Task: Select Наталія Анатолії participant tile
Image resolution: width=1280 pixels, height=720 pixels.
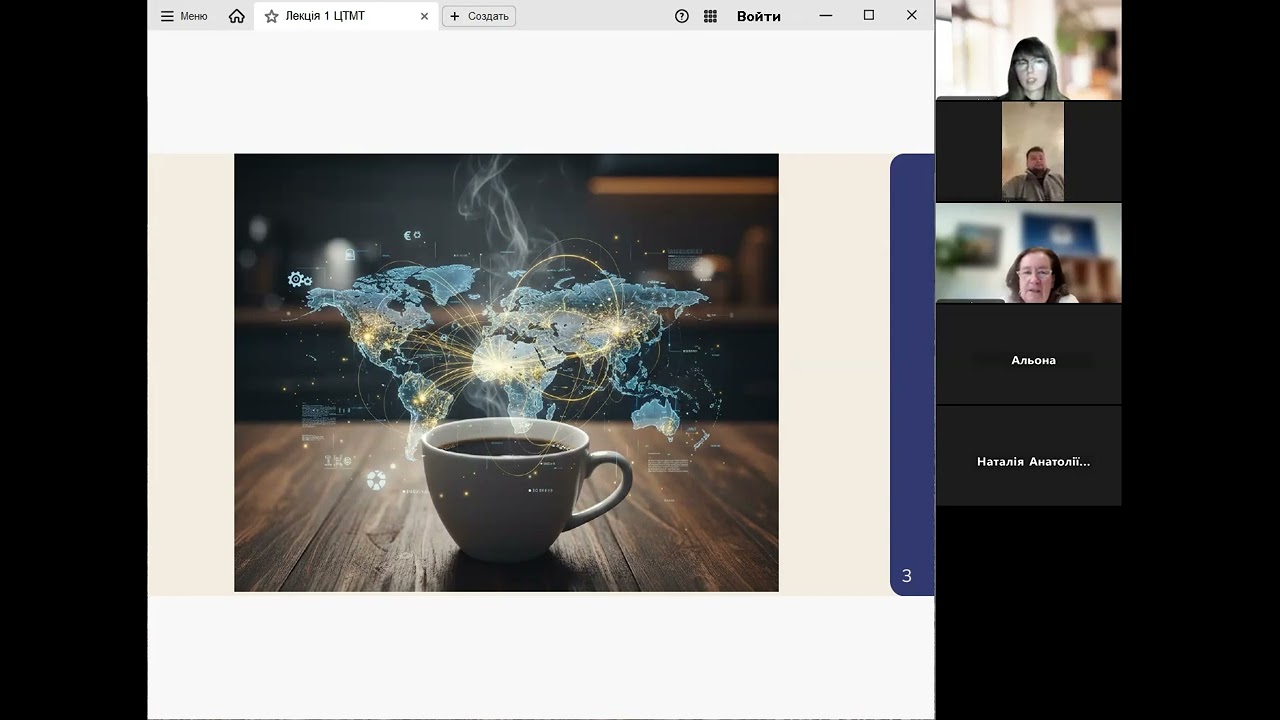Action: click(x=1029, y=456)
